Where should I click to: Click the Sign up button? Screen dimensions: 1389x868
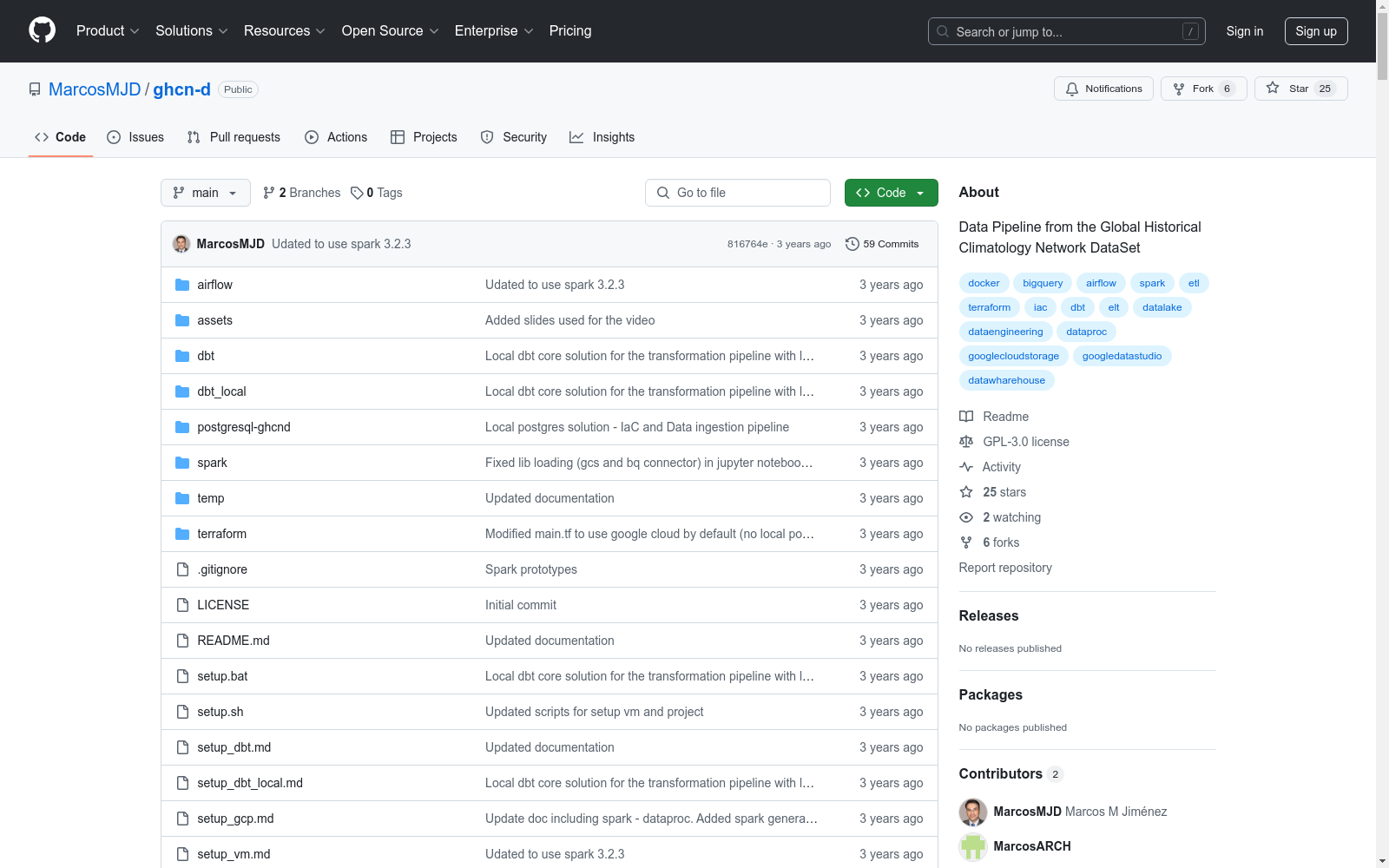click(1316, 31)
